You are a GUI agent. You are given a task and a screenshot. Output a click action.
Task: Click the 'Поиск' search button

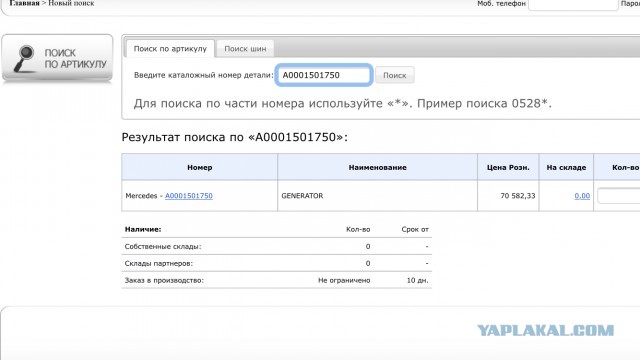pos(395,75)
